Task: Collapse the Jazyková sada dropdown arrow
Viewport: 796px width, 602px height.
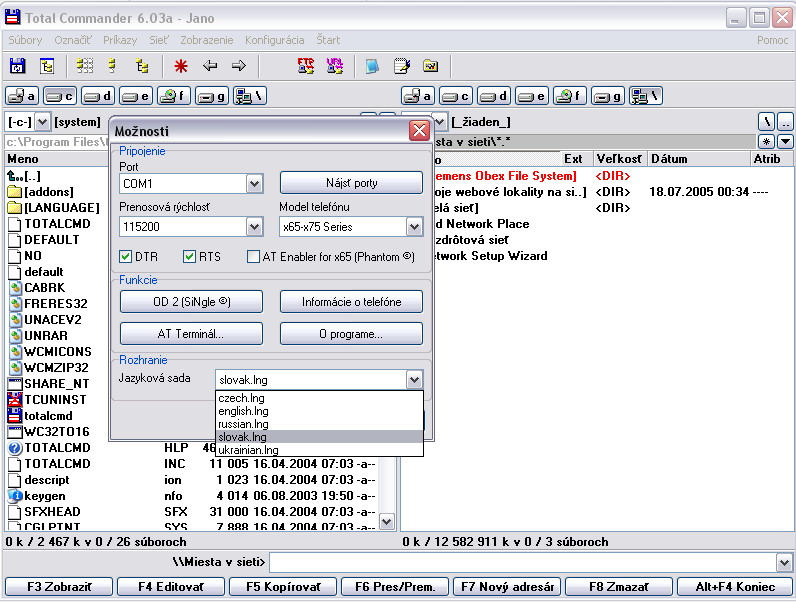Action: [x=414, y=379]
